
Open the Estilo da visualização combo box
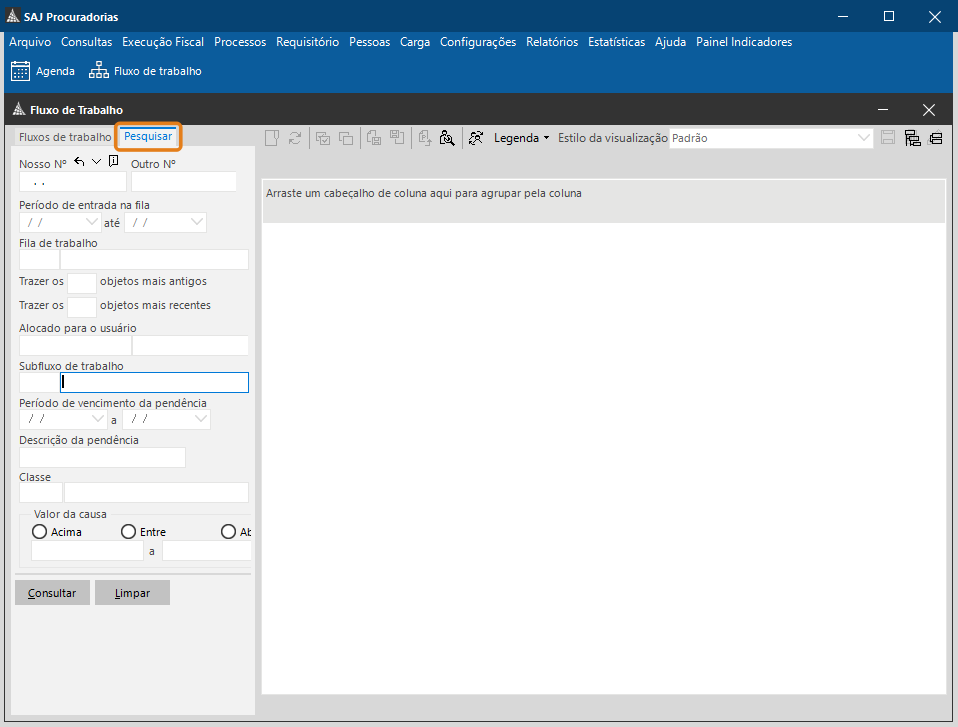(x=771, y=138)
